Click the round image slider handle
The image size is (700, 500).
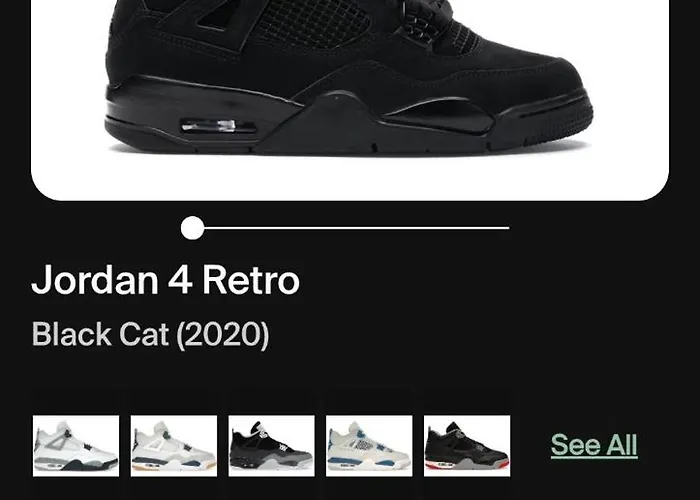point(192,228)
